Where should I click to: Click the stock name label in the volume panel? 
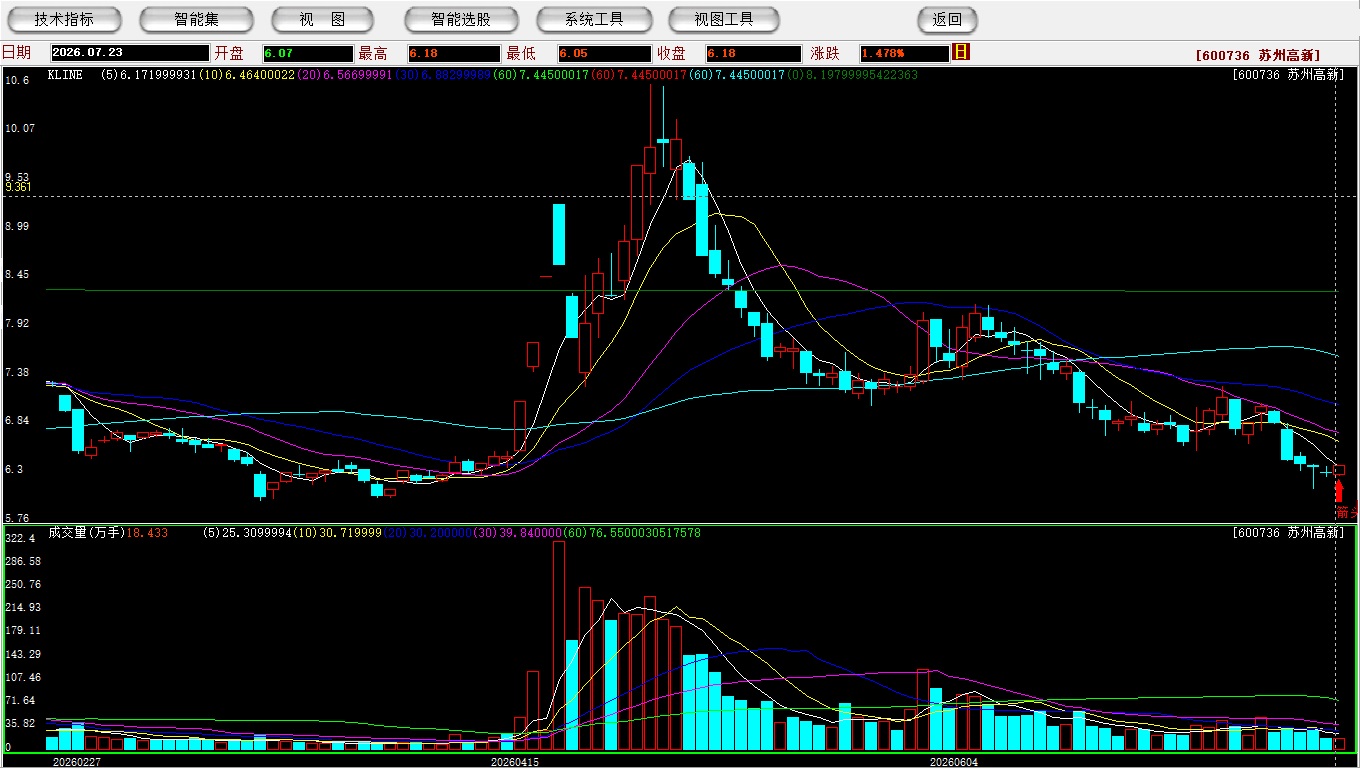click(x=1288, y=533)
